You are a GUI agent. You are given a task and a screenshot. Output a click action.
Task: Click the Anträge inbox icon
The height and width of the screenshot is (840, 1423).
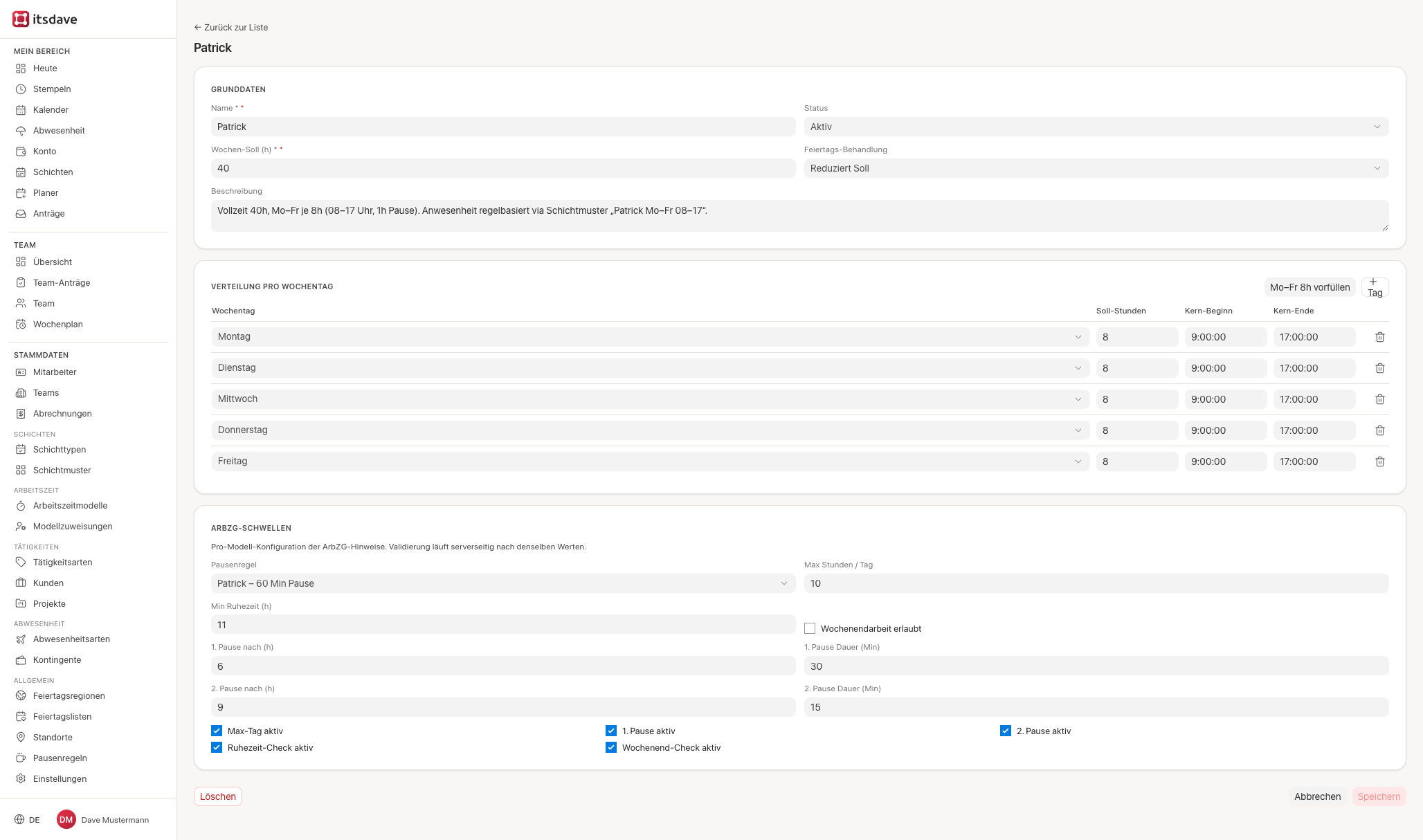pyautogui.click(x=21, y=214)
